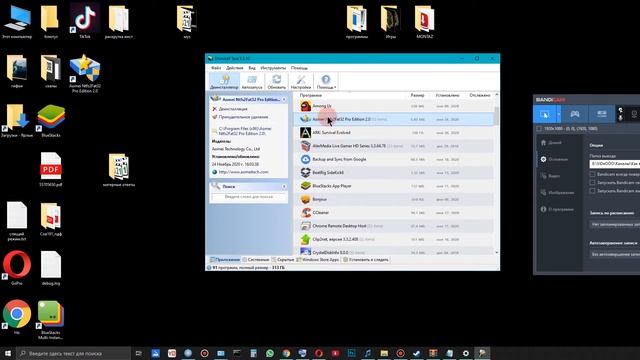Select ARK: Survival Evolved in the list
Screen dimensions: 640x360
pos(394,133)
